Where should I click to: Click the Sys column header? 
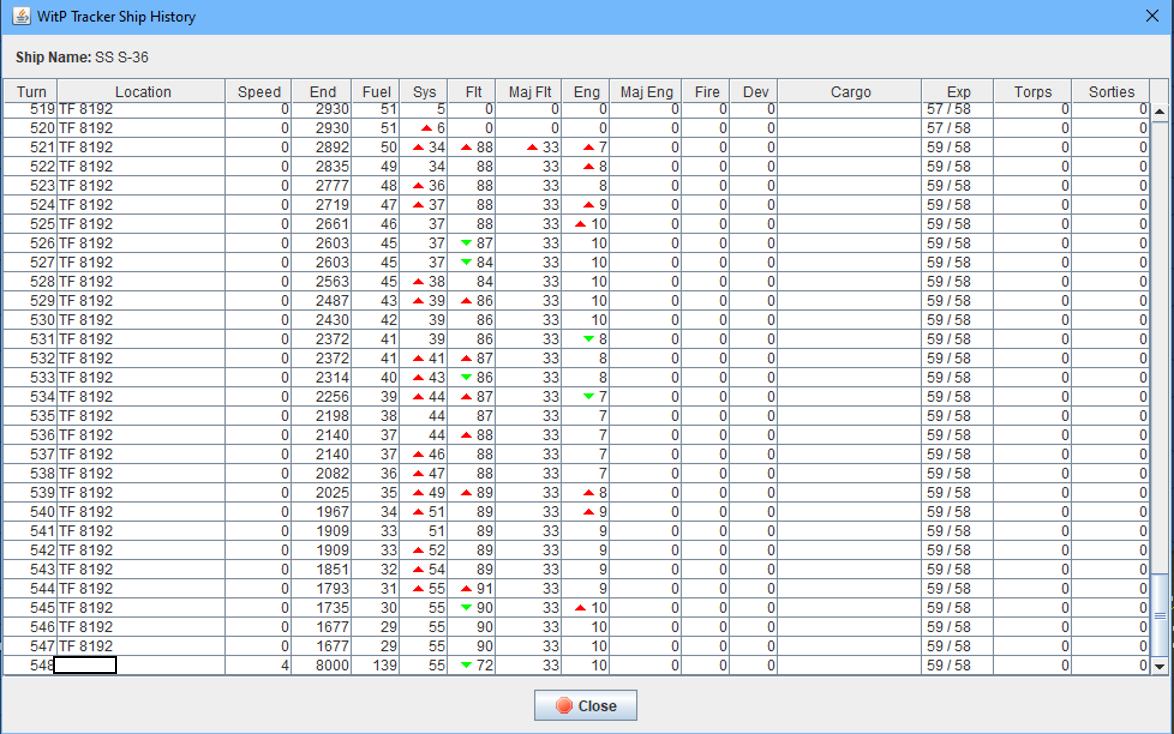(x=424, y=92)
